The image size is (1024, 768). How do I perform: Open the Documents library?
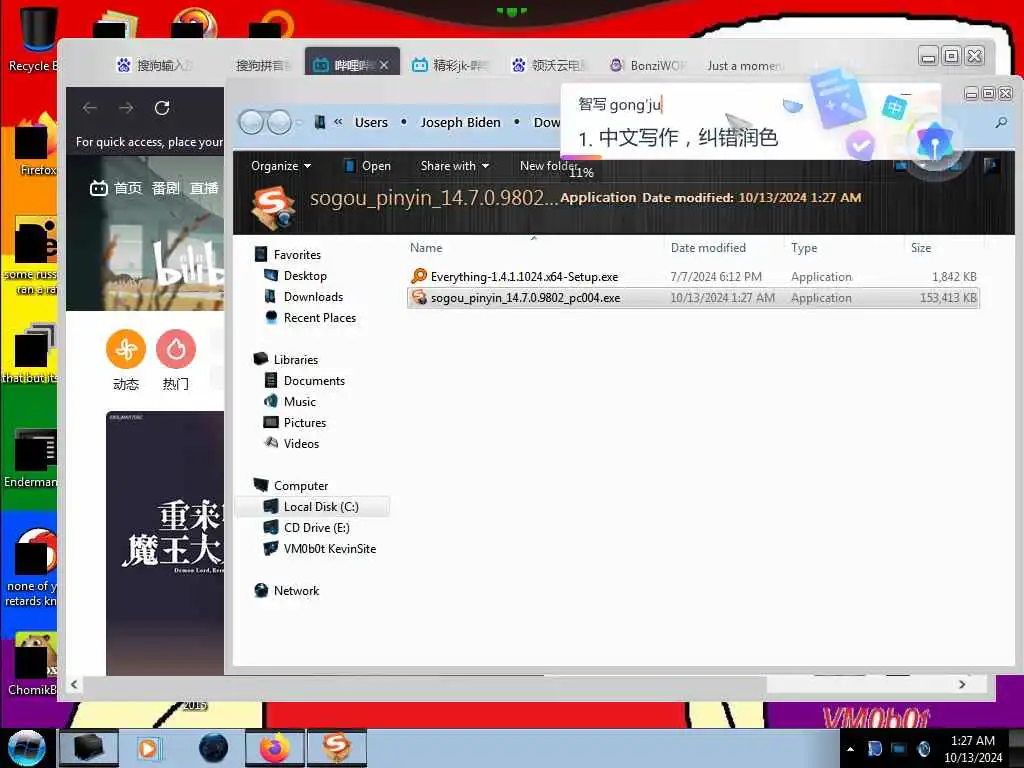point(304,380)
